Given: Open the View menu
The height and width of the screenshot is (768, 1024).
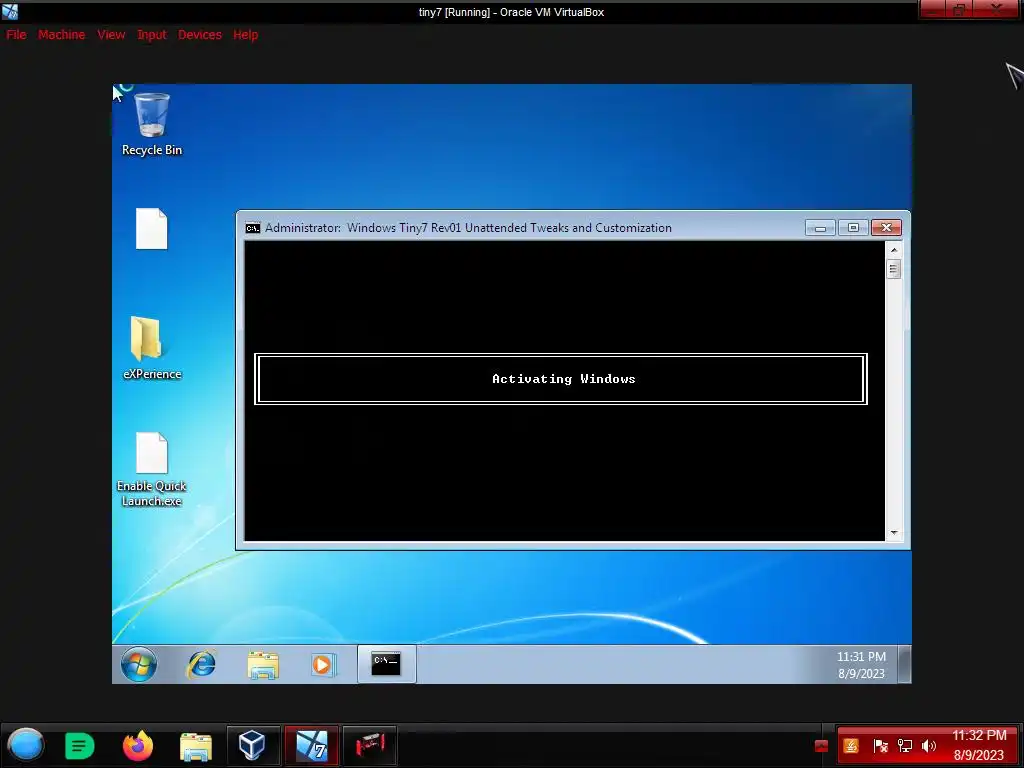Looking at the screenshot, I should pos(111,35).
